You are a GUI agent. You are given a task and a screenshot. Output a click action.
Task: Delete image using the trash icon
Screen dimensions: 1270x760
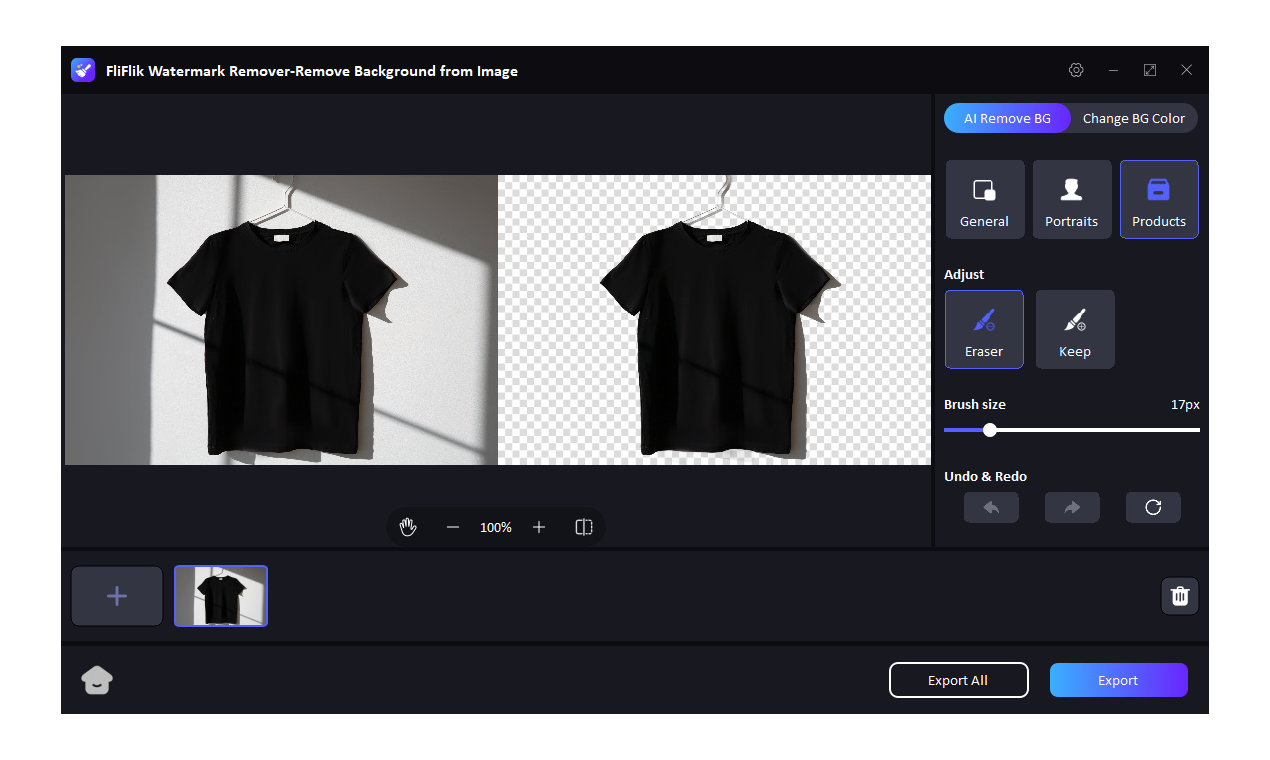(1180, 596)
